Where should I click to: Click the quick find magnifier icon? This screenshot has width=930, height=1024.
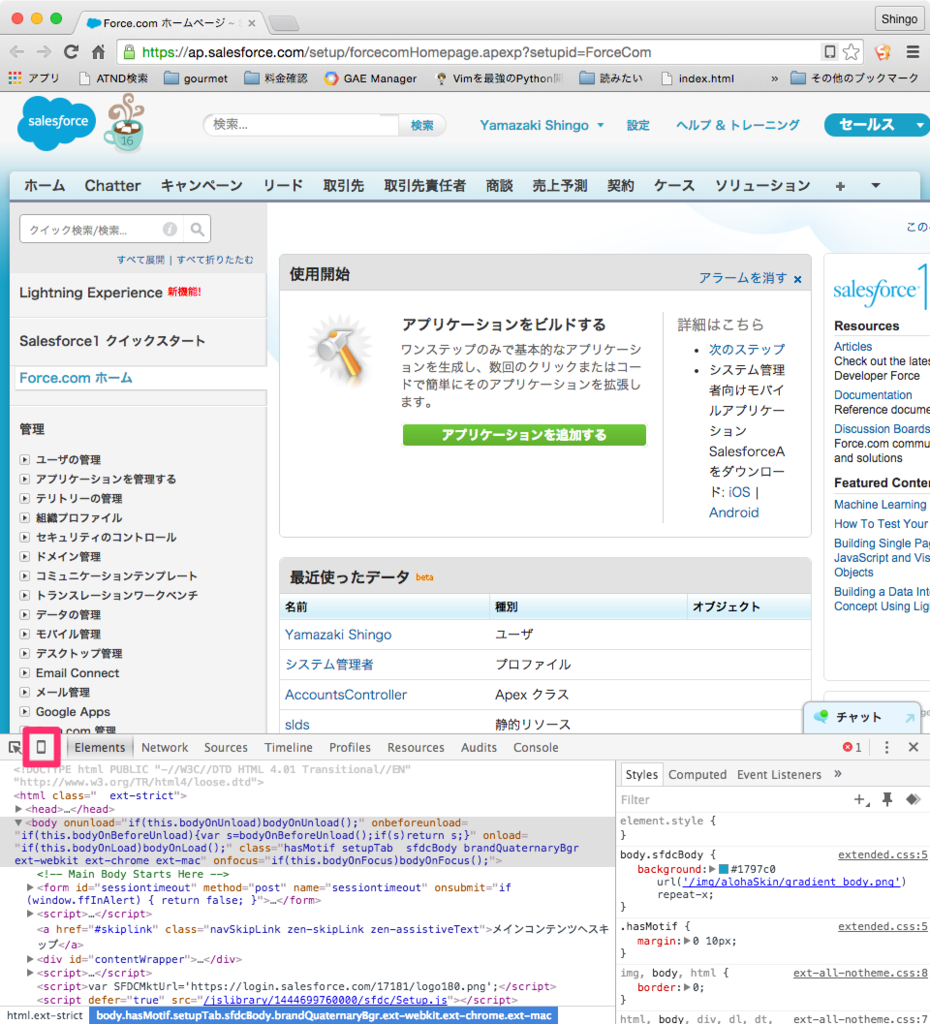[x=197, y=229]
